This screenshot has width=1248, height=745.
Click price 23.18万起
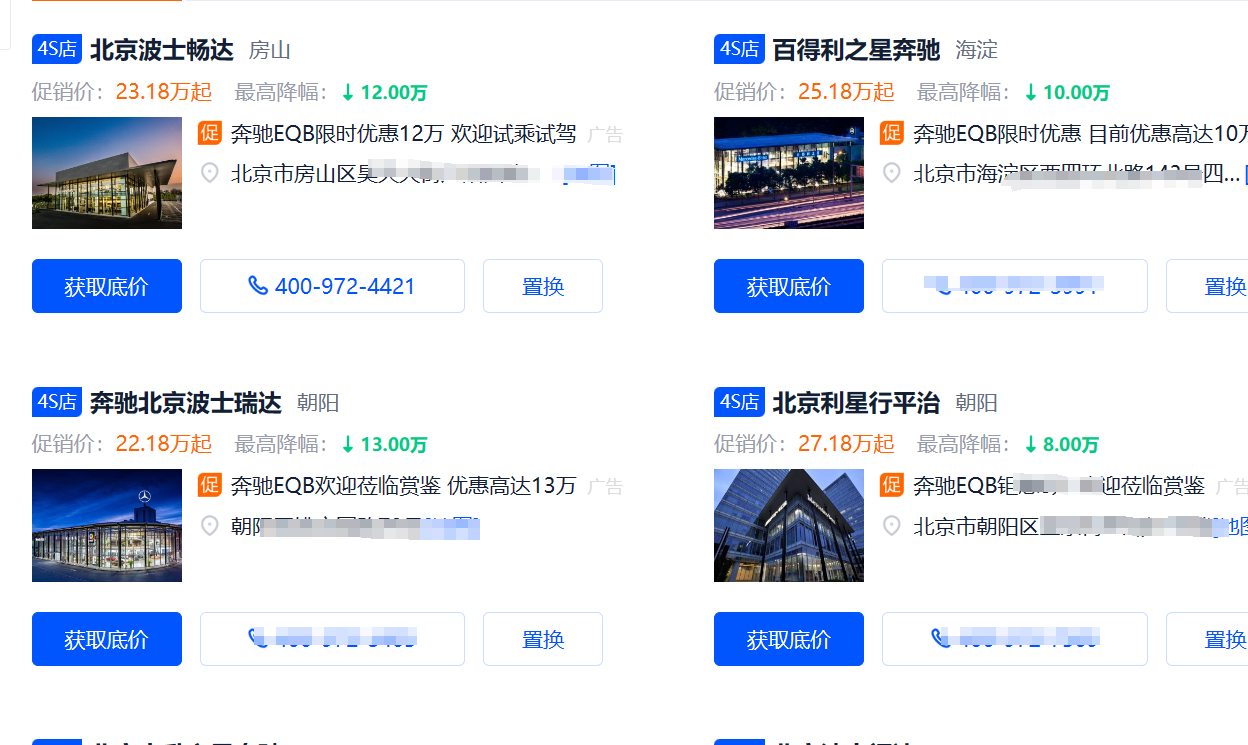164,92
